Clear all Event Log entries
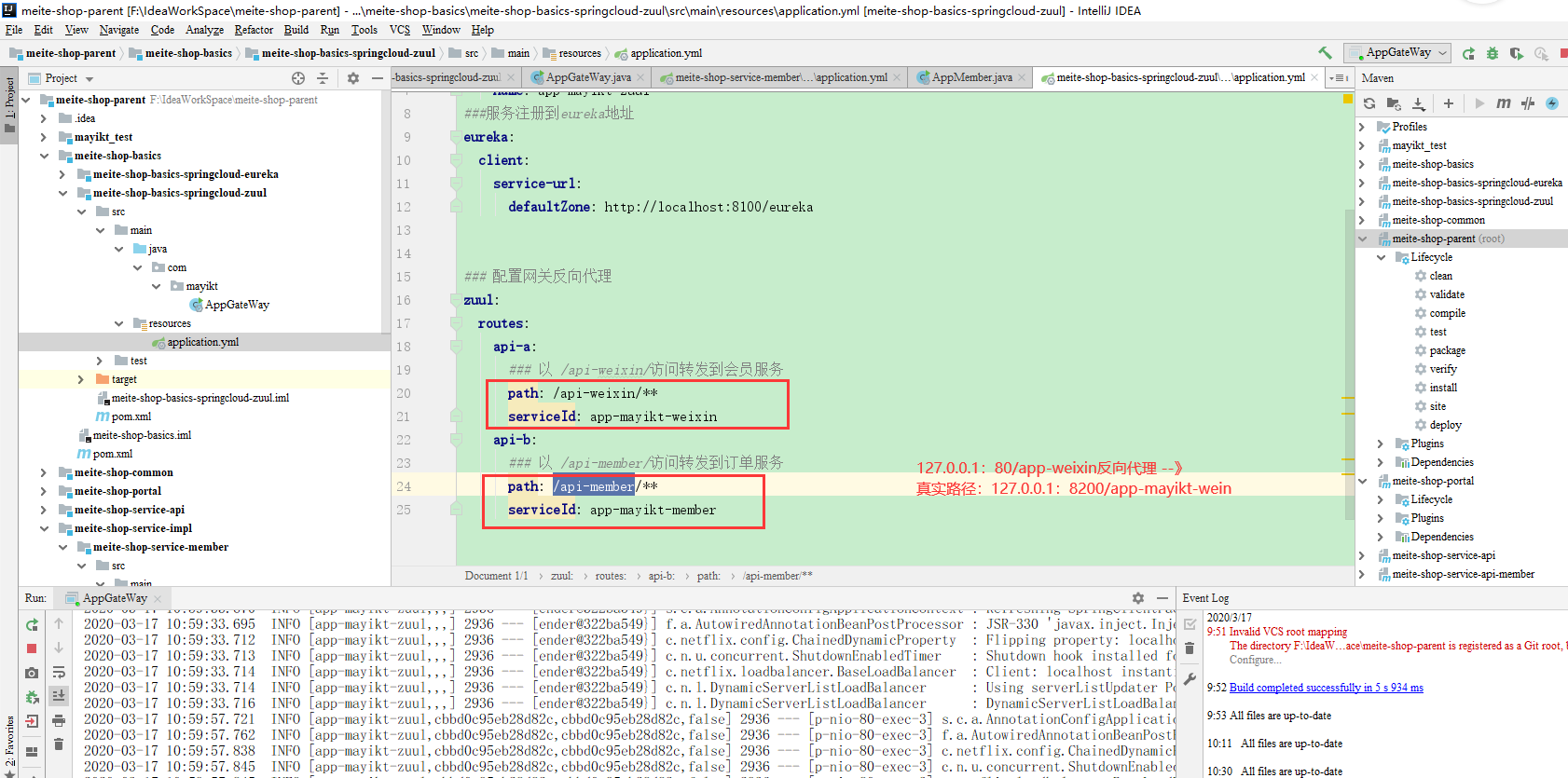Image resolution: width=1568 pixels, height=778 pixels. tap(1190, 648)
